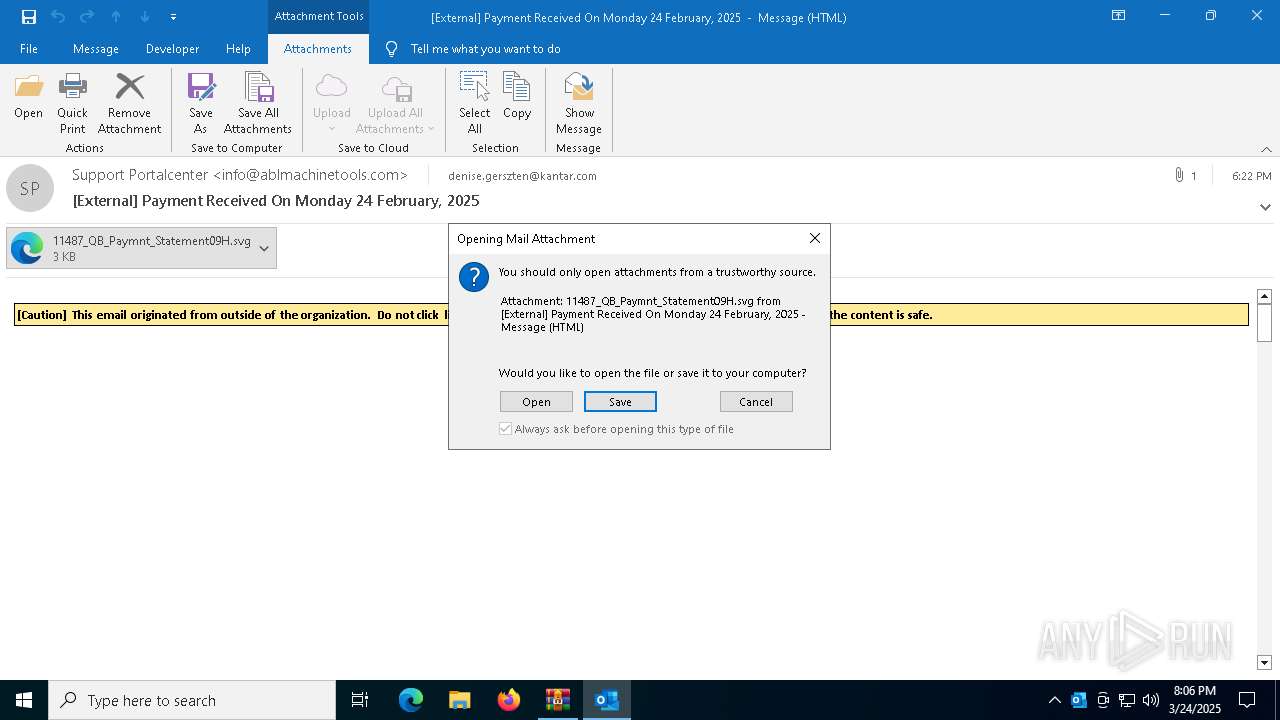Copy the selected attachment
1280x720 pixels.
[517, 96]
